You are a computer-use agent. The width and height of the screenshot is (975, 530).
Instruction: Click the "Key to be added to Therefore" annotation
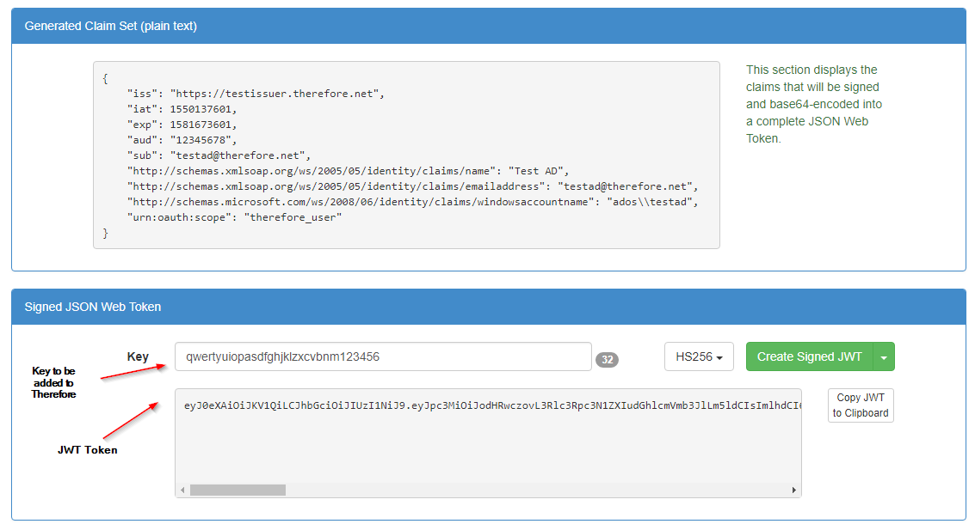click(53, 382)
